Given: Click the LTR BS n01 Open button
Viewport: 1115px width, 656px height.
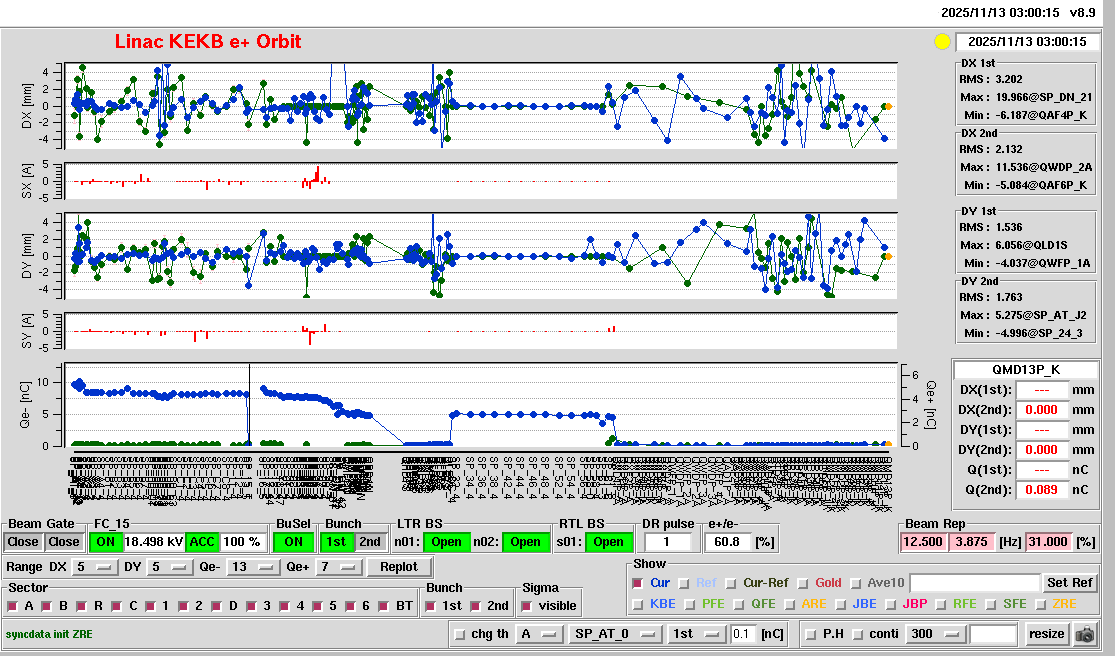Looking at the screenshot, I should pyautogui.click(x=446, y=542).
